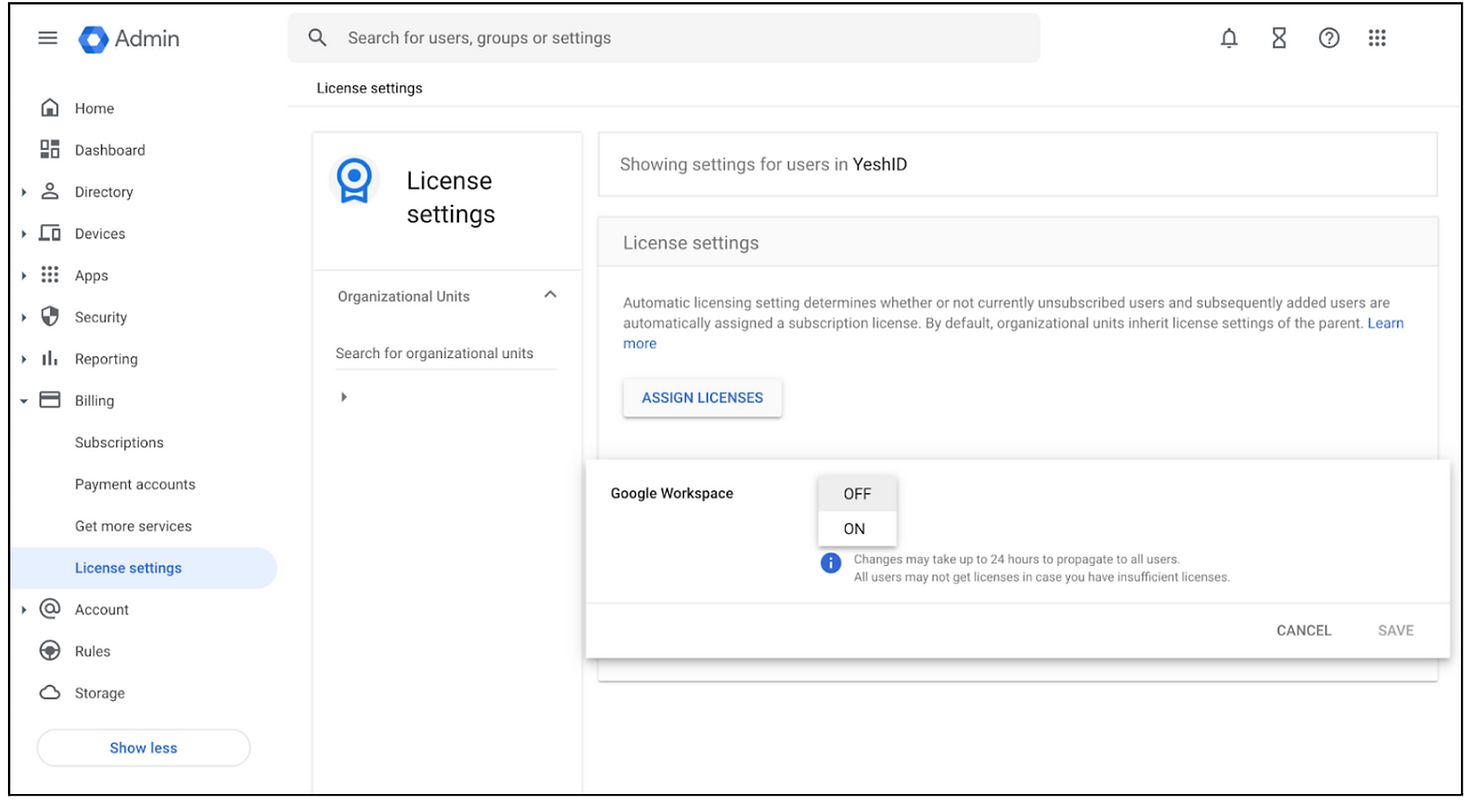This screenshot has width=1480, height=806.
Task: Open the main hamburger menu
Action: point(48,38)
